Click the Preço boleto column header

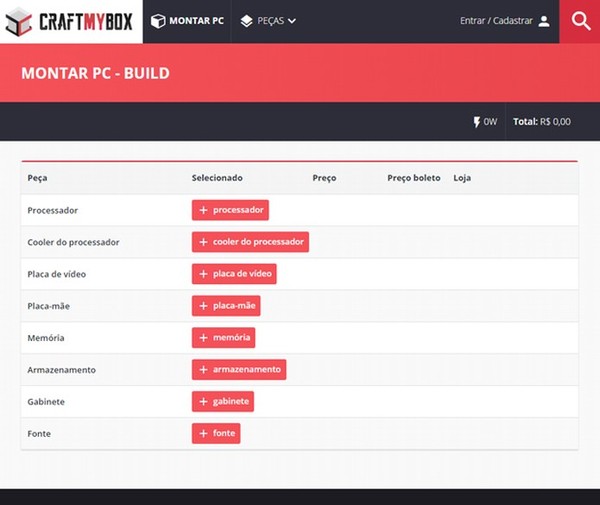click(414, 178)
